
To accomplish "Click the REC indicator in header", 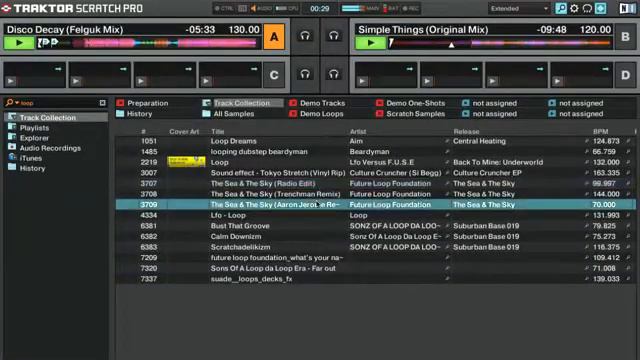I will 411,9.
